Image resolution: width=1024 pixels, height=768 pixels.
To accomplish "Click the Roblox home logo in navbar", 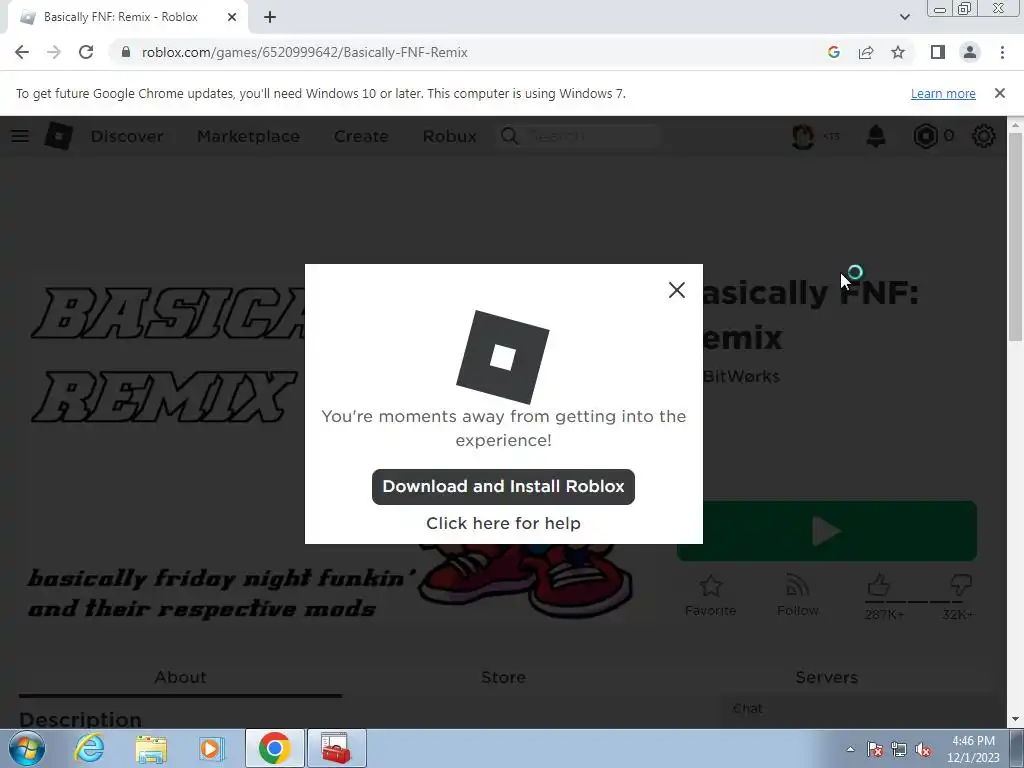I will tap(58, 136).
